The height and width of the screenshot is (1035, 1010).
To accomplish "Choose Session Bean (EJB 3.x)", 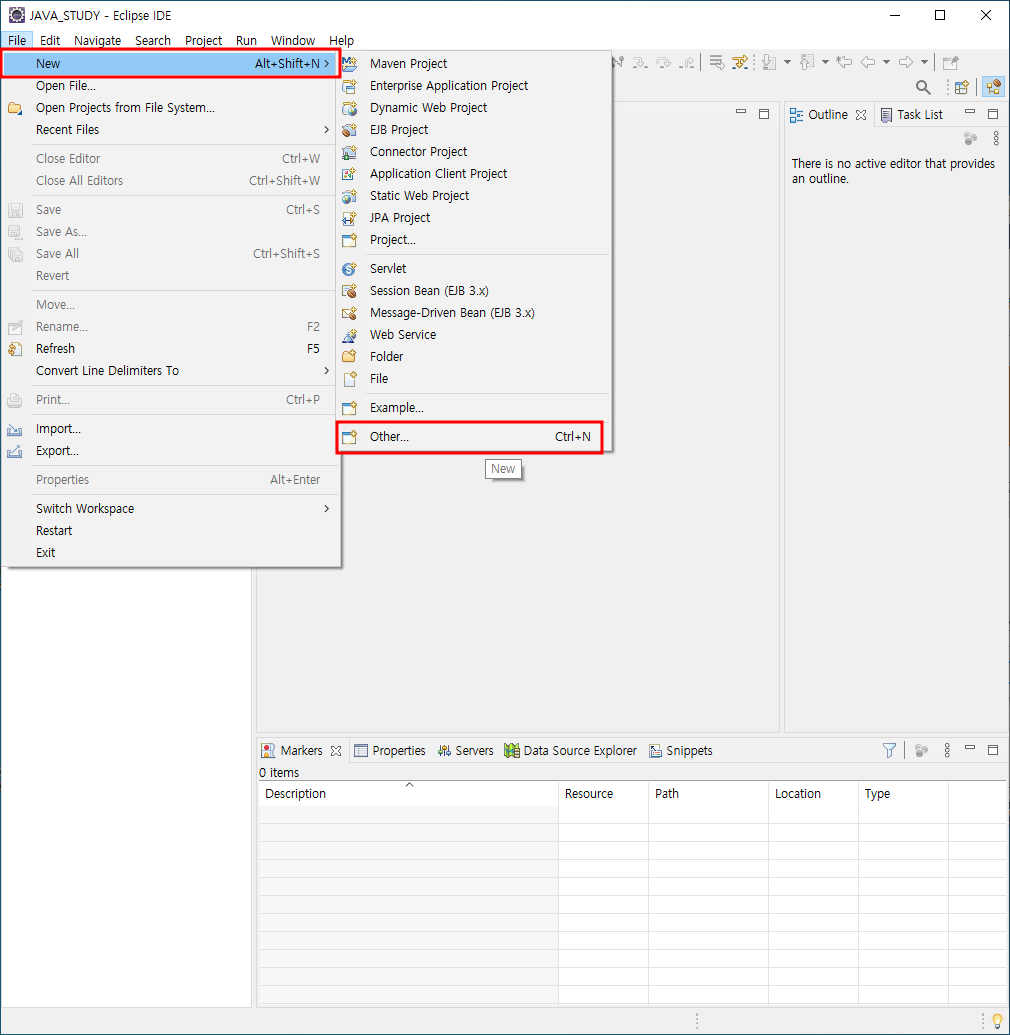I will [x=474, y=290].
